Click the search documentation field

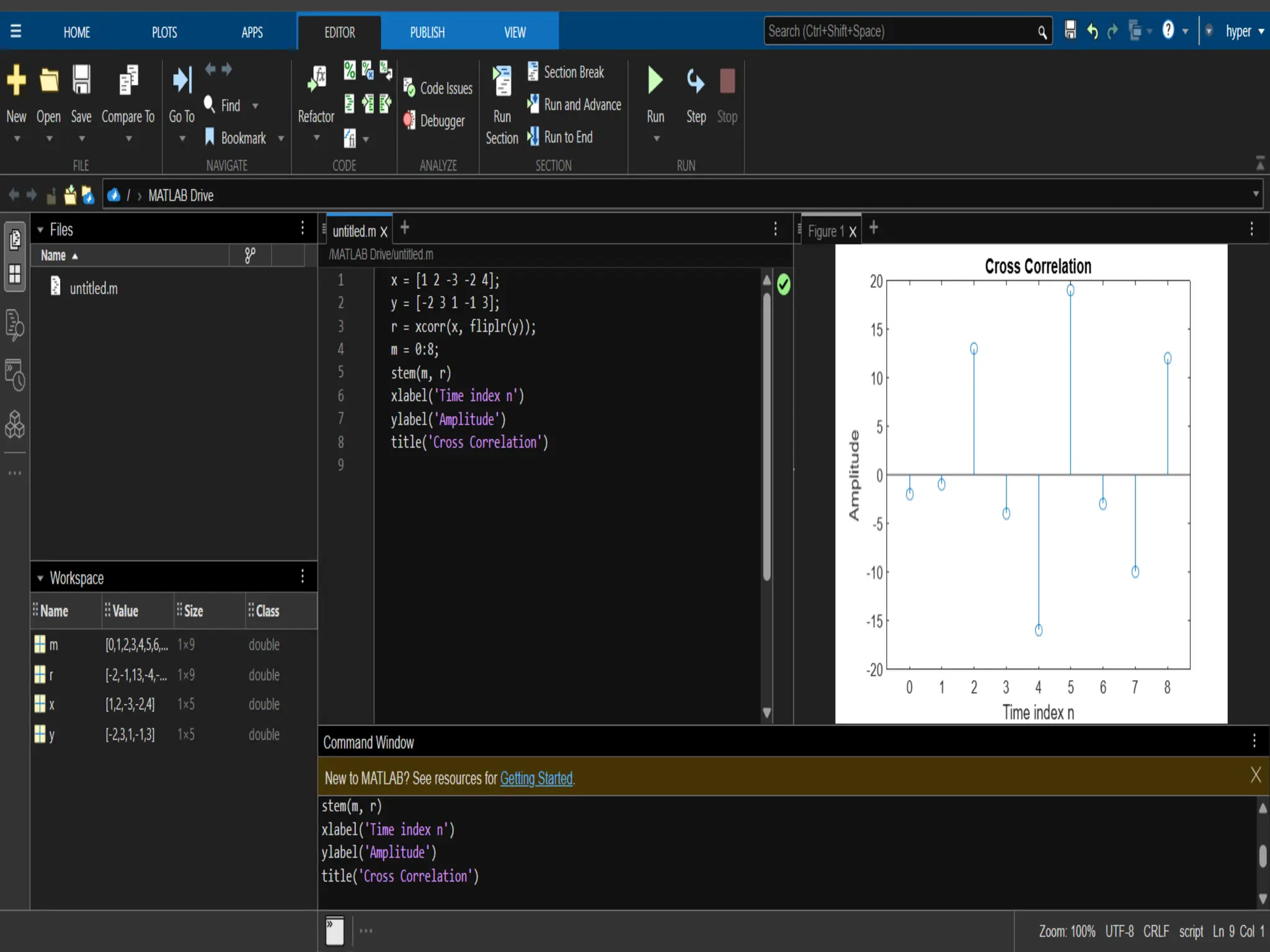899,31
